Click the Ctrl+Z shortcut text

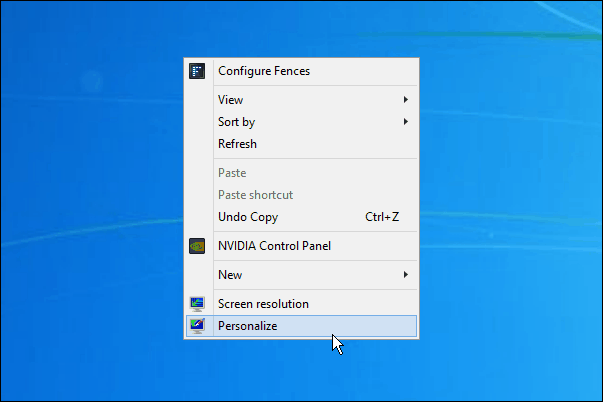tap(382, 217)
